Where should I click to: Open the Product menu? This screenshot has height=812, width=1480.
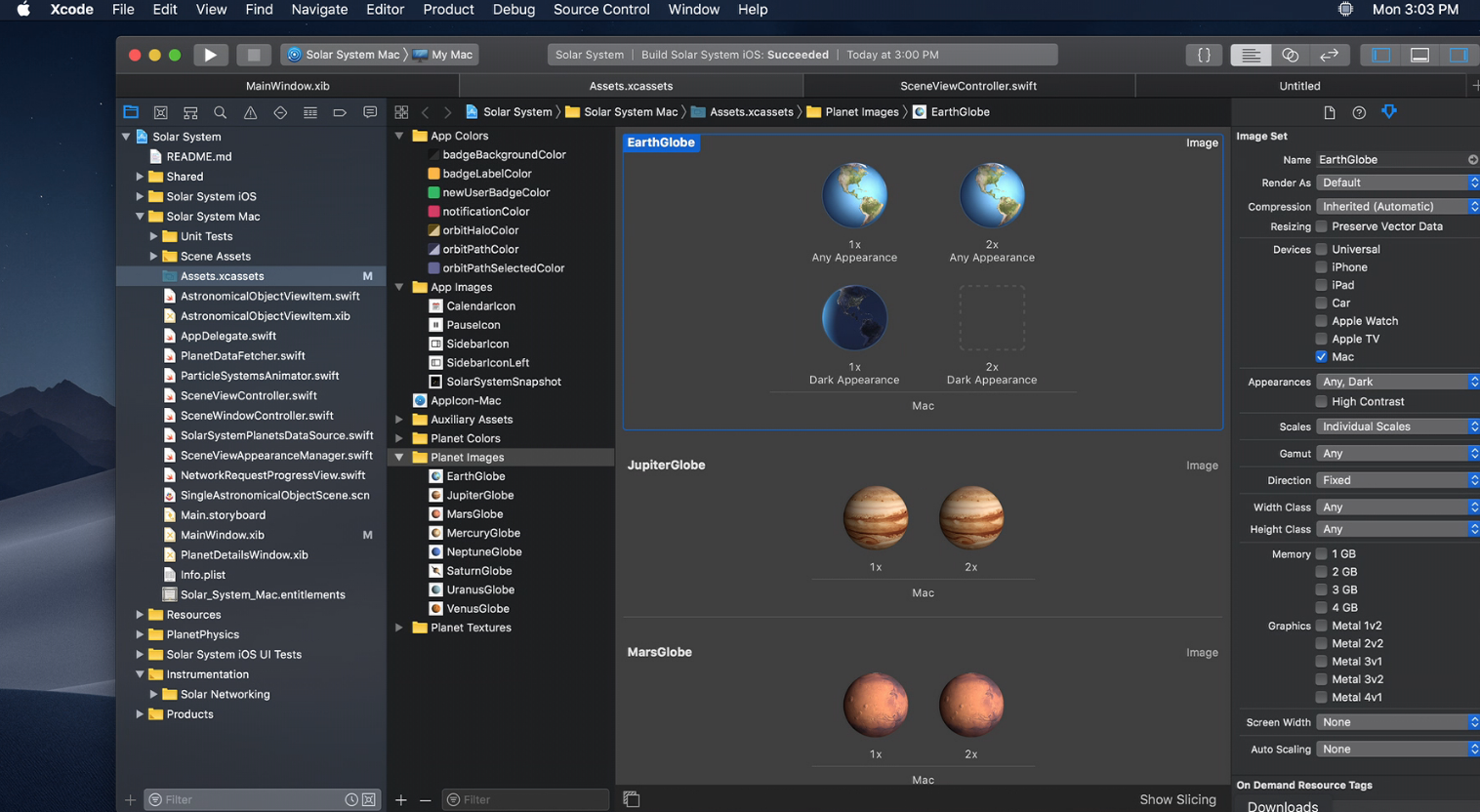[448, 10]
